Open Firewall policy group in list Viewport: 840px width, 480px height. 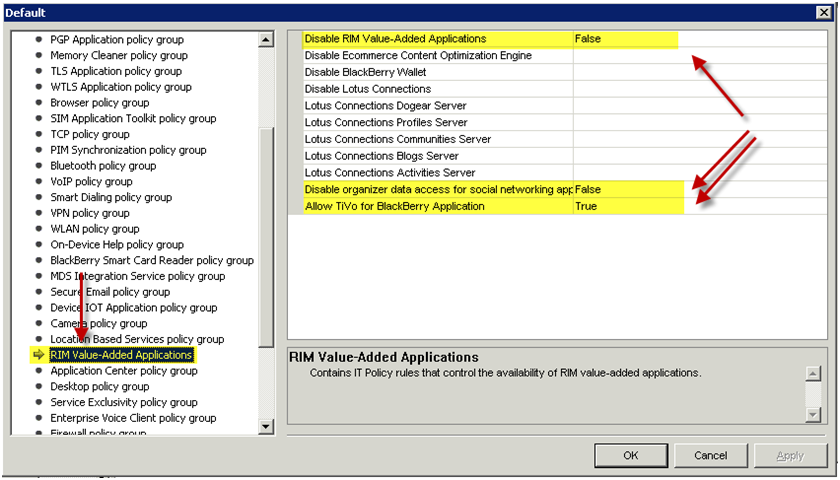[x=98, y=433]
